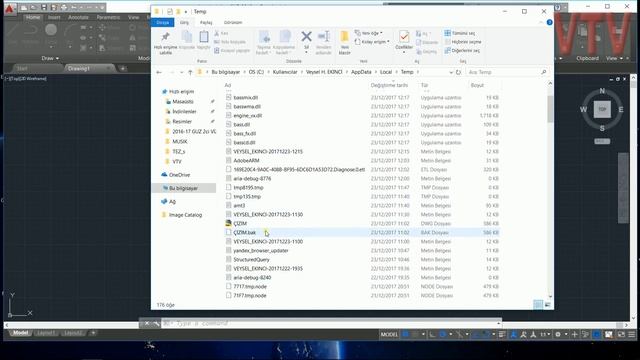Click Save in AutoCAD quick access toolbar
Viewport: 640px width, 360px height.
44,8
